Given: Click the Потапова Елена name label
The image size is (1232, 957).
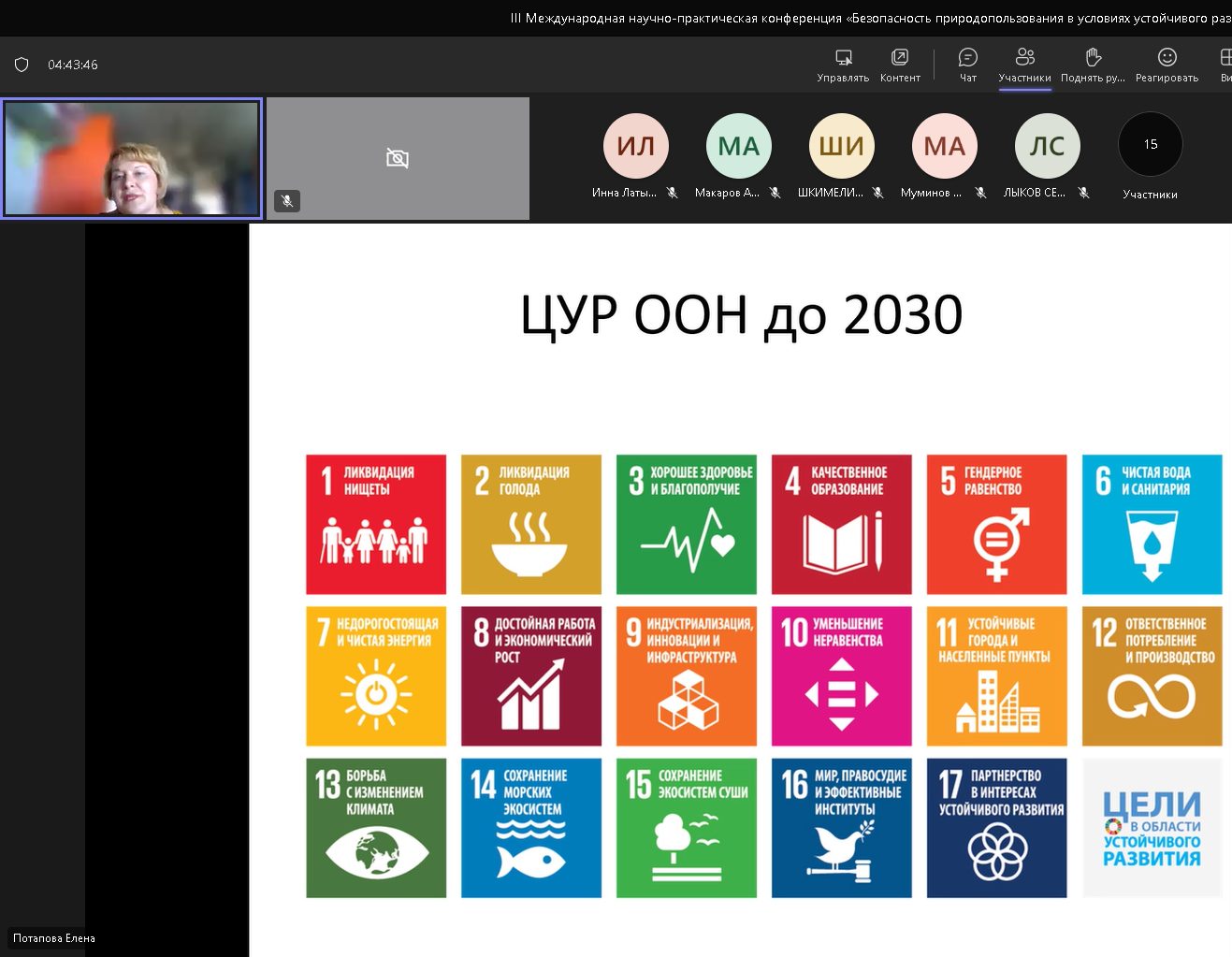Looking at the screenshot, I should coord(54,938).
